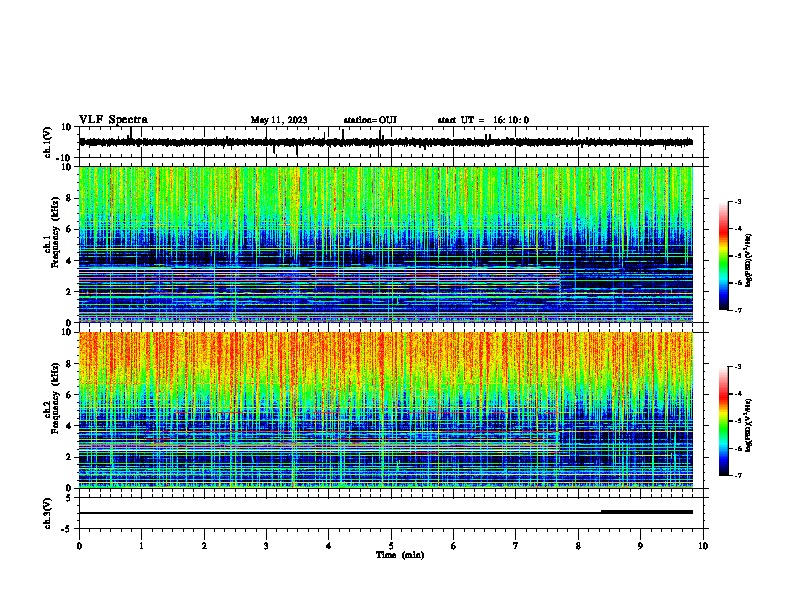Click the "5" tick on ch.3(V) axis
The width and height of the screenshot is (792, 612).
[x=69, y=498]
